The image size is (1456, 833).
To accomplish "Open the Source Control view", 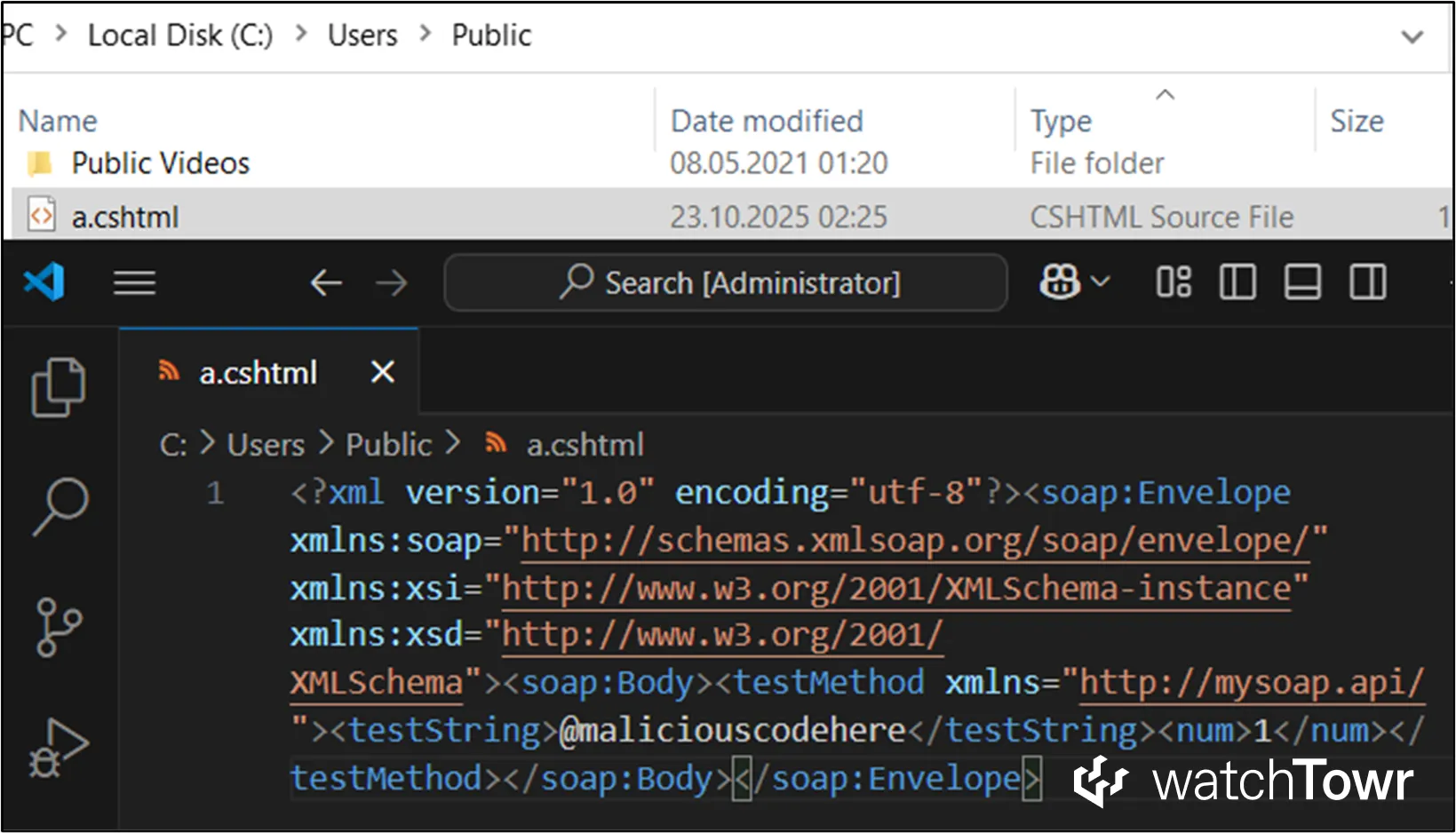I will [x=59, y=627].
